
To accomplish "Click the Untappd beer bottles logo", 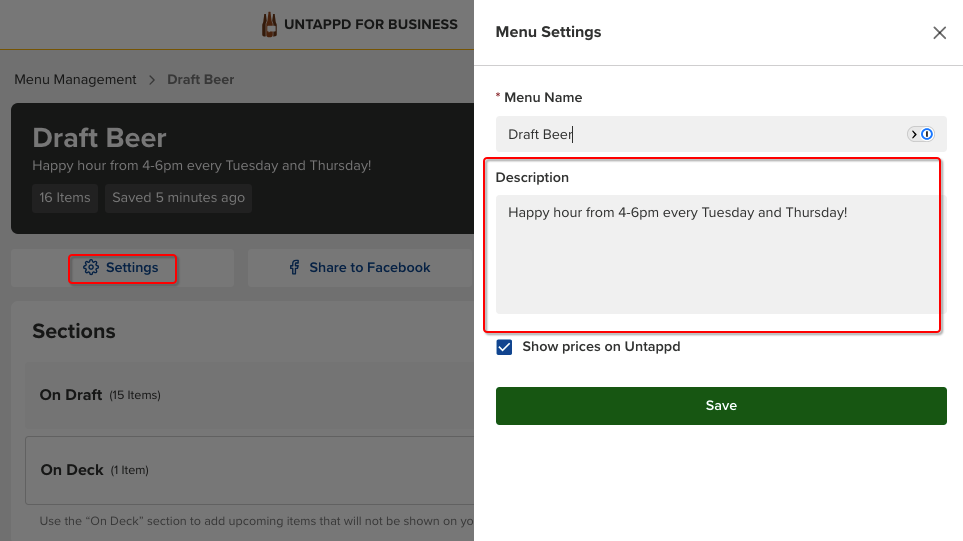I will coord(270,25).
